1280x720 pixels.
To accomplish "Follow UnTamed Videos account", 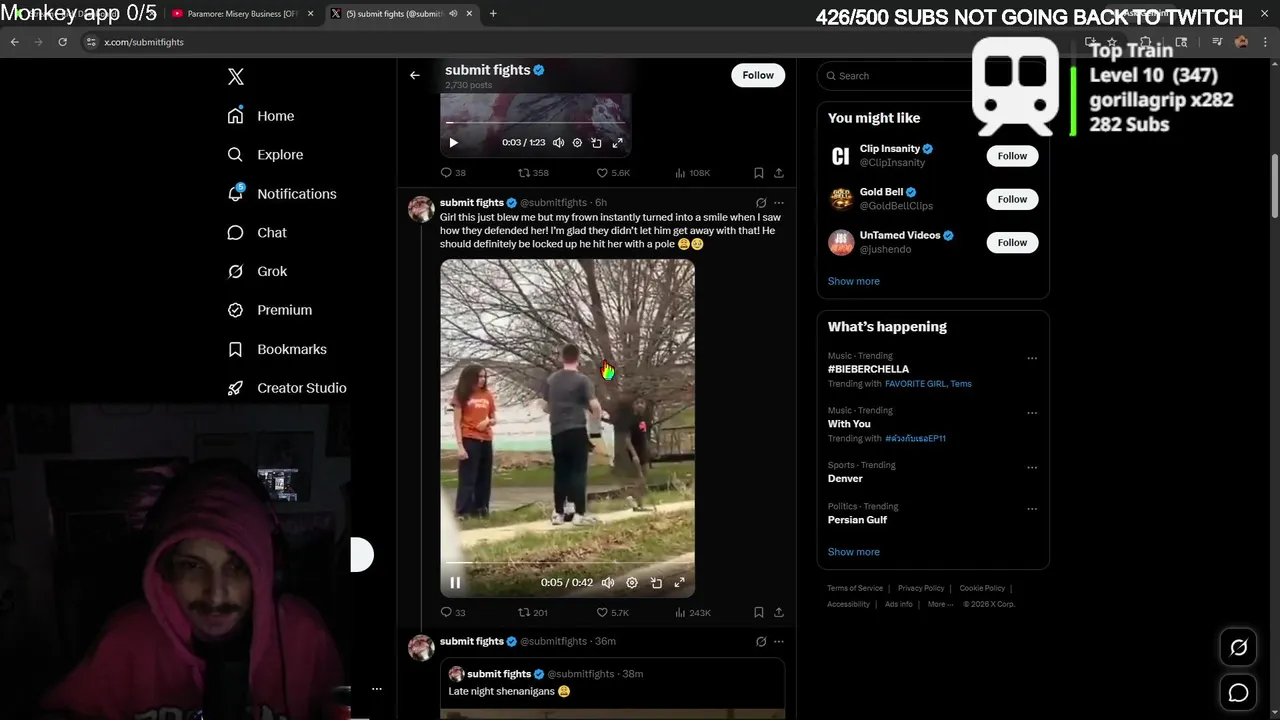I will tap(1012, 242).
